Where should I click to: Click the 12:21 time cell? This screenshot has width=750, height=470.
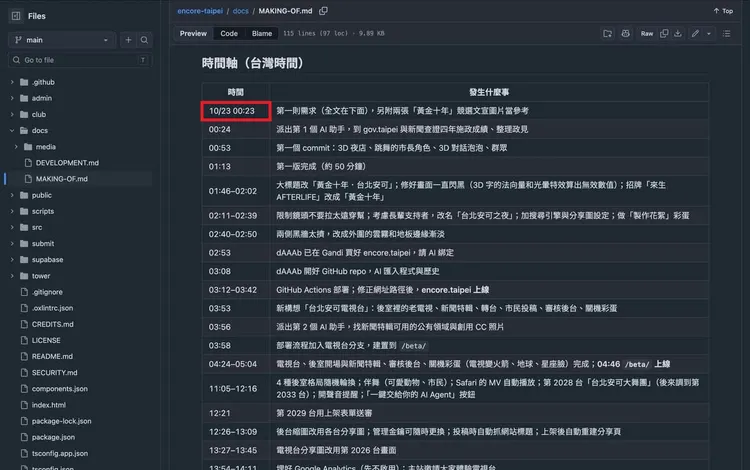click(x=236, y=413)
